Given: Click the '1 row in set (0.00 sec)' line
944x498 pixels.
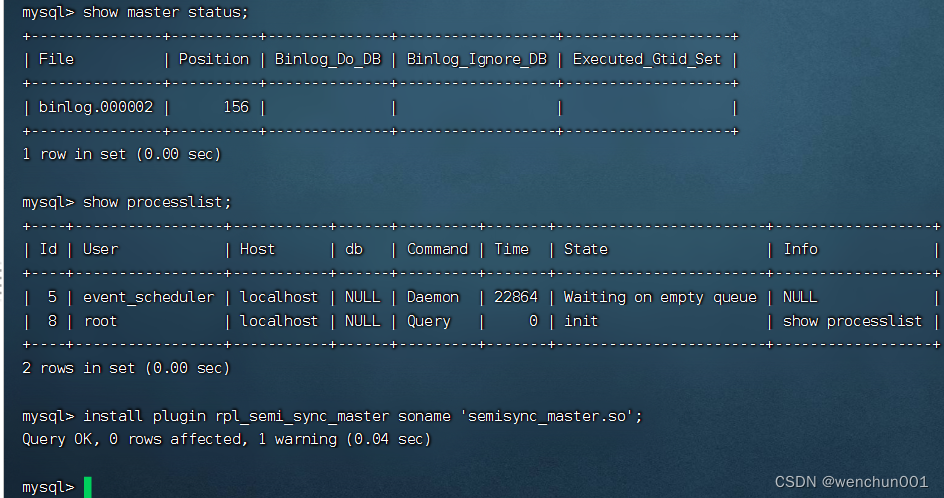Looking at the screenshot, I should (122, 154).
